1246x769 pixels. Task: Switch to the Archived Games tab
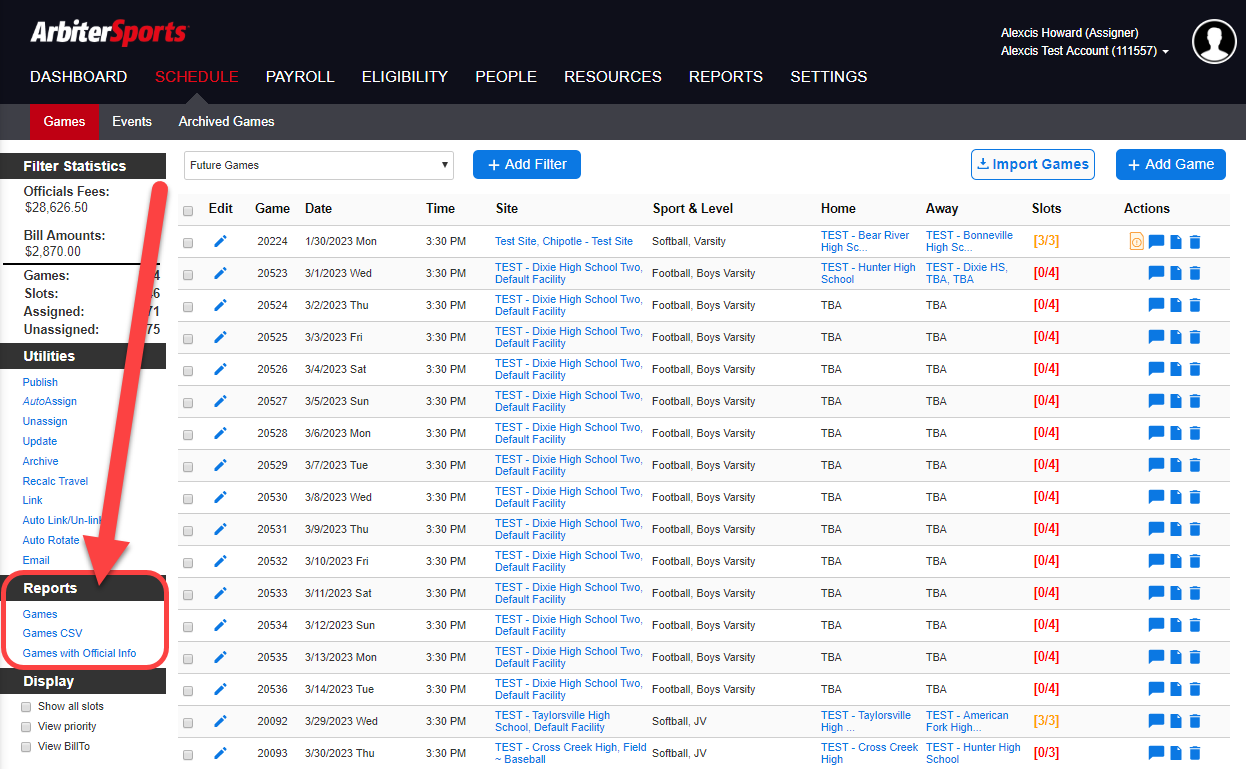(227, 121)
